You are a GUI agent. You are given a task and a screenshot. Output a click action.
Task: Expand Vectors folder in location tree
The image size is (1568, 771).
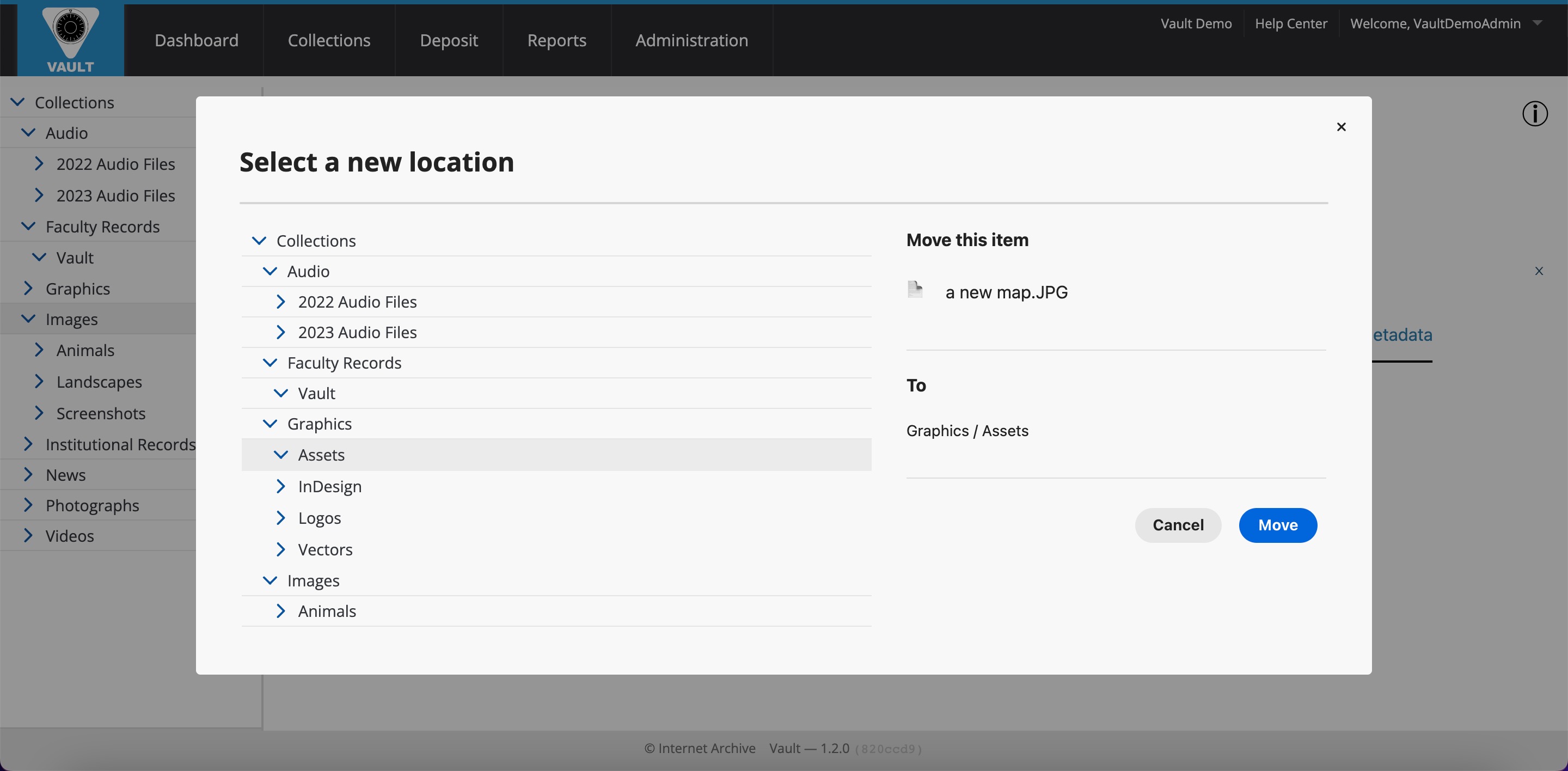point(280,549)
